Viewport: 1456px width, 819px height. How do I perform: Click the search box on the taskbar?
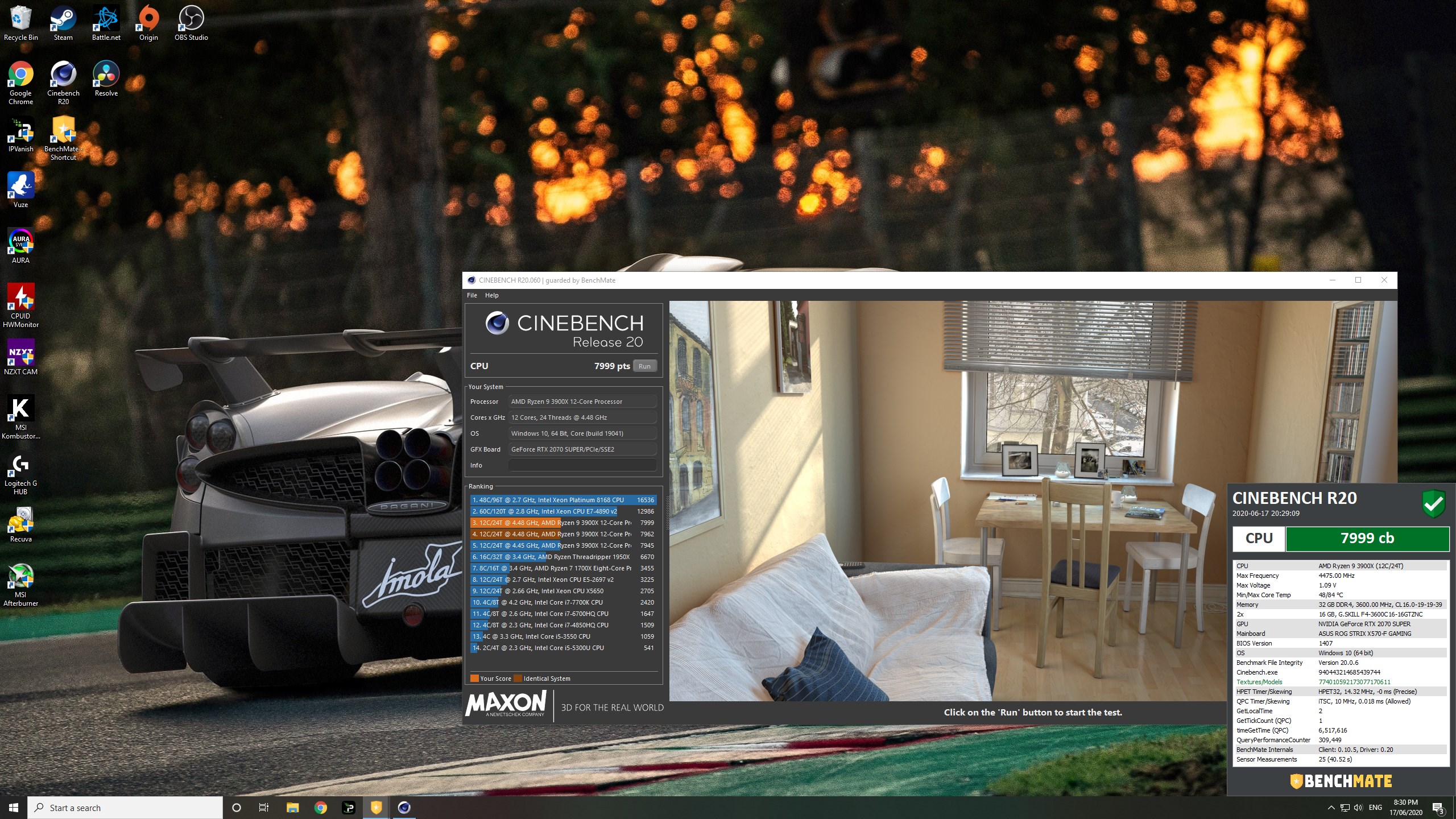click(125, 808)
